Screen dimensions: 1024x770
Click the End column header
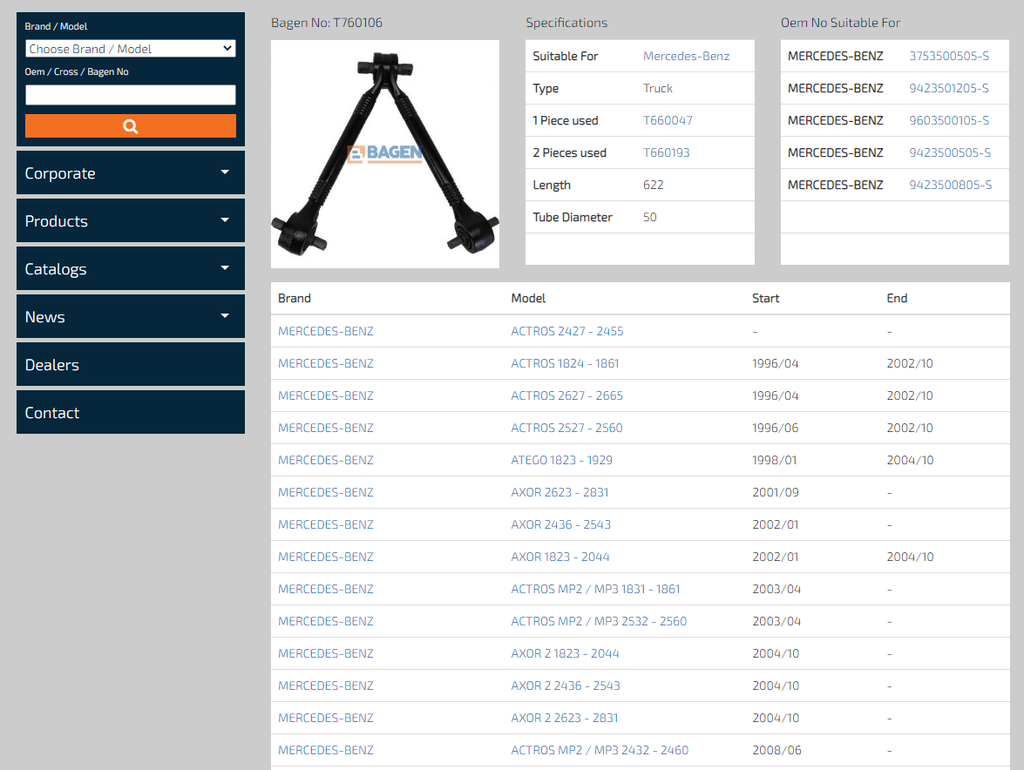[x=897, y=298]
